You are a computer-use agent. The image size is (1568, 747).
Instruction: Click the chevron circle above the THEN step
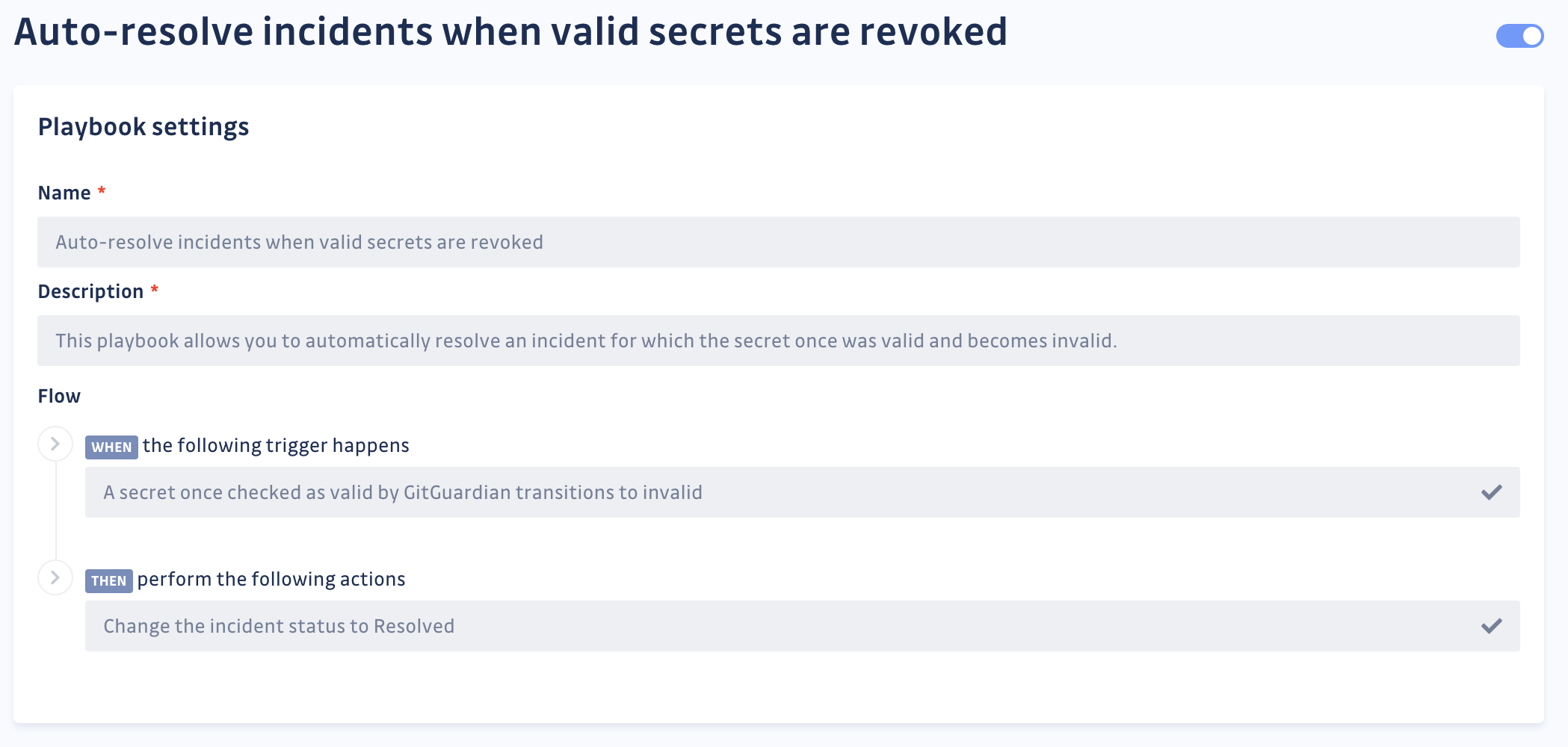point(55,577)
